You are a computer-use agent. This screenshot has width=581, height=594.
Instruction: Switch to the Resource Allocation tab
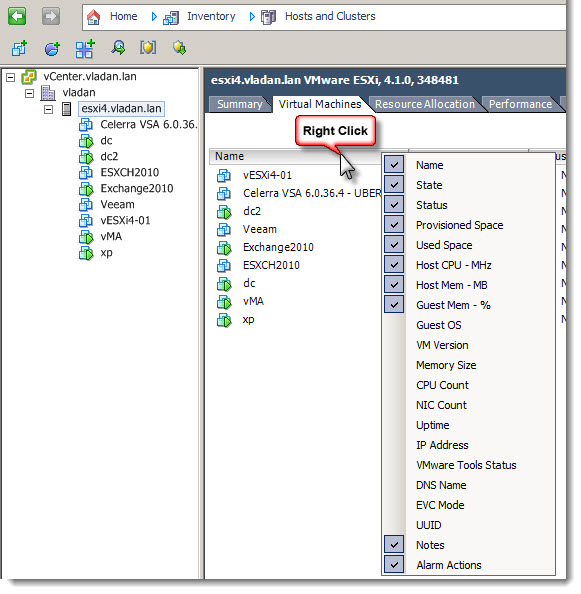point(425,104)
